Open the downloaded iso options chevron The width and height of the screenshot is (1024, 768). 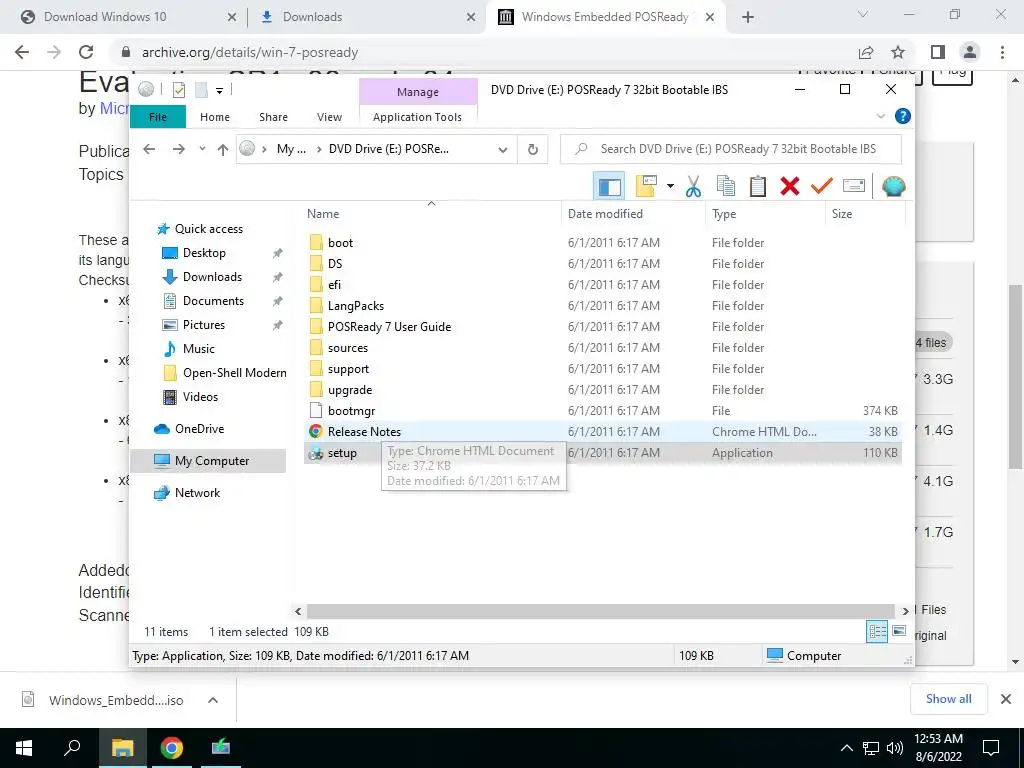coord(212,700)
